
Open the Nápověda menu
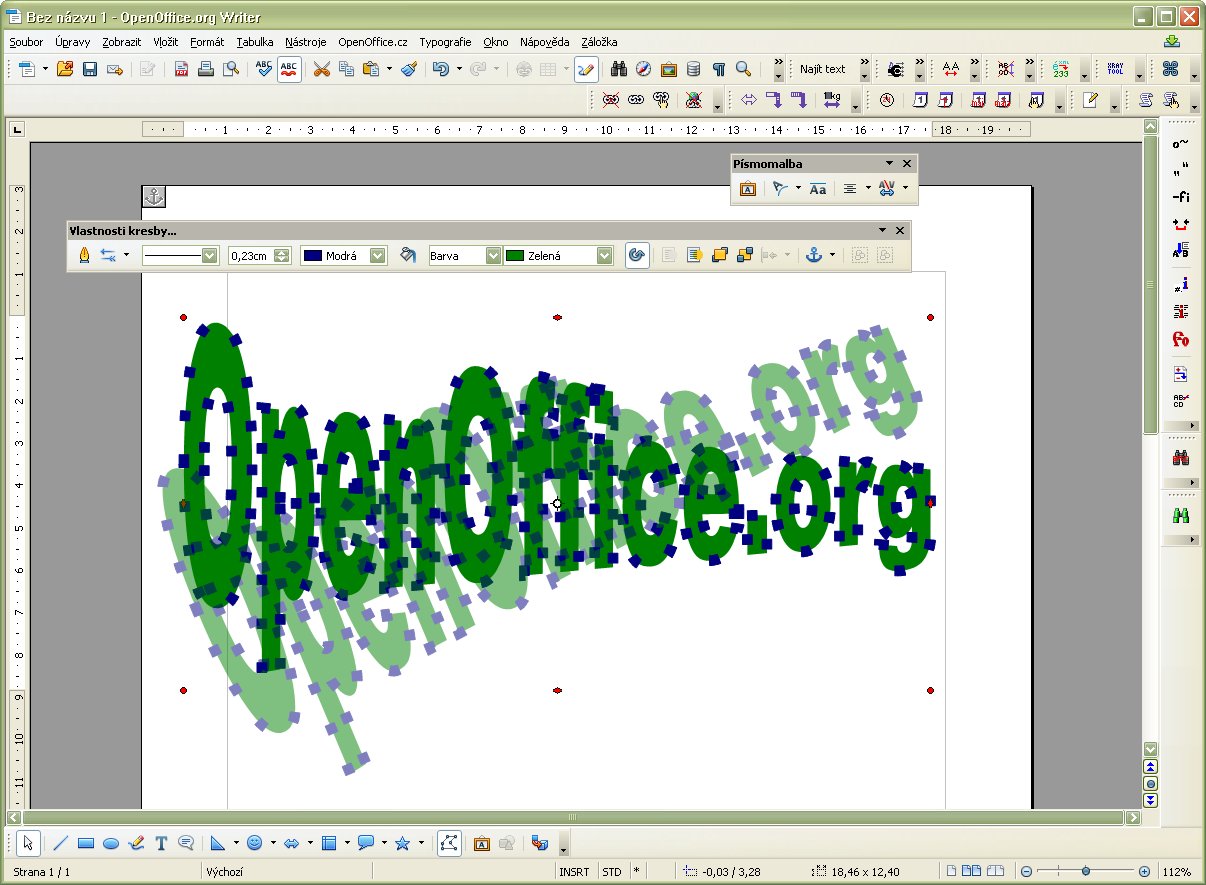coord(545,42)
